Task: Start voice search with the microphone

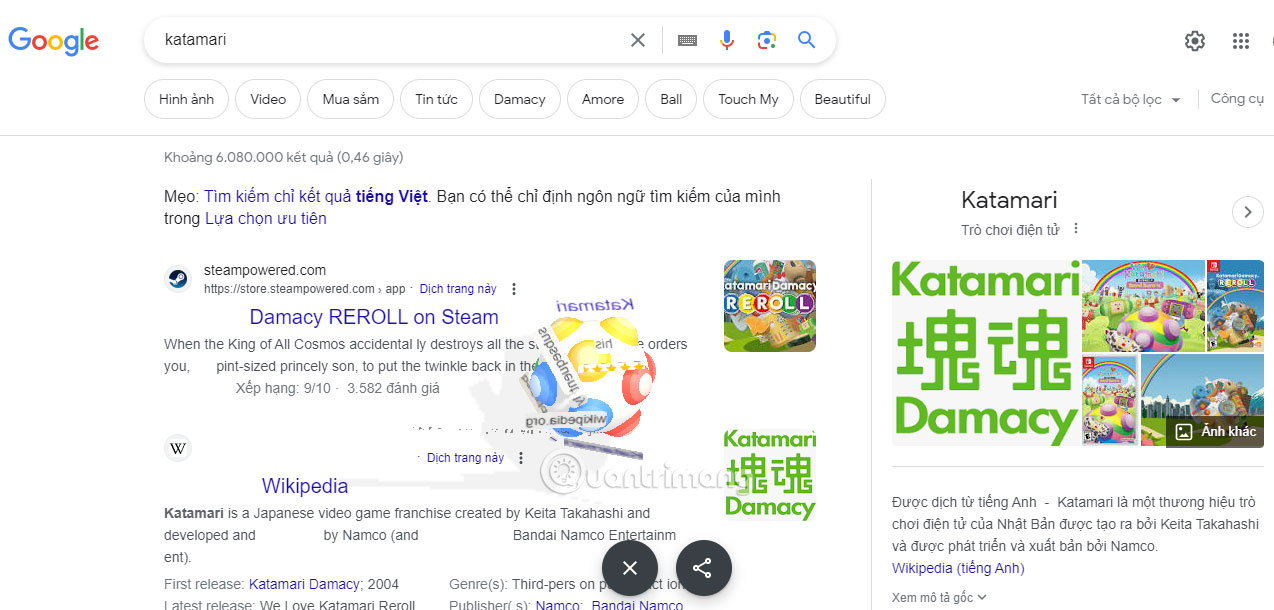Action: point(727,40)
